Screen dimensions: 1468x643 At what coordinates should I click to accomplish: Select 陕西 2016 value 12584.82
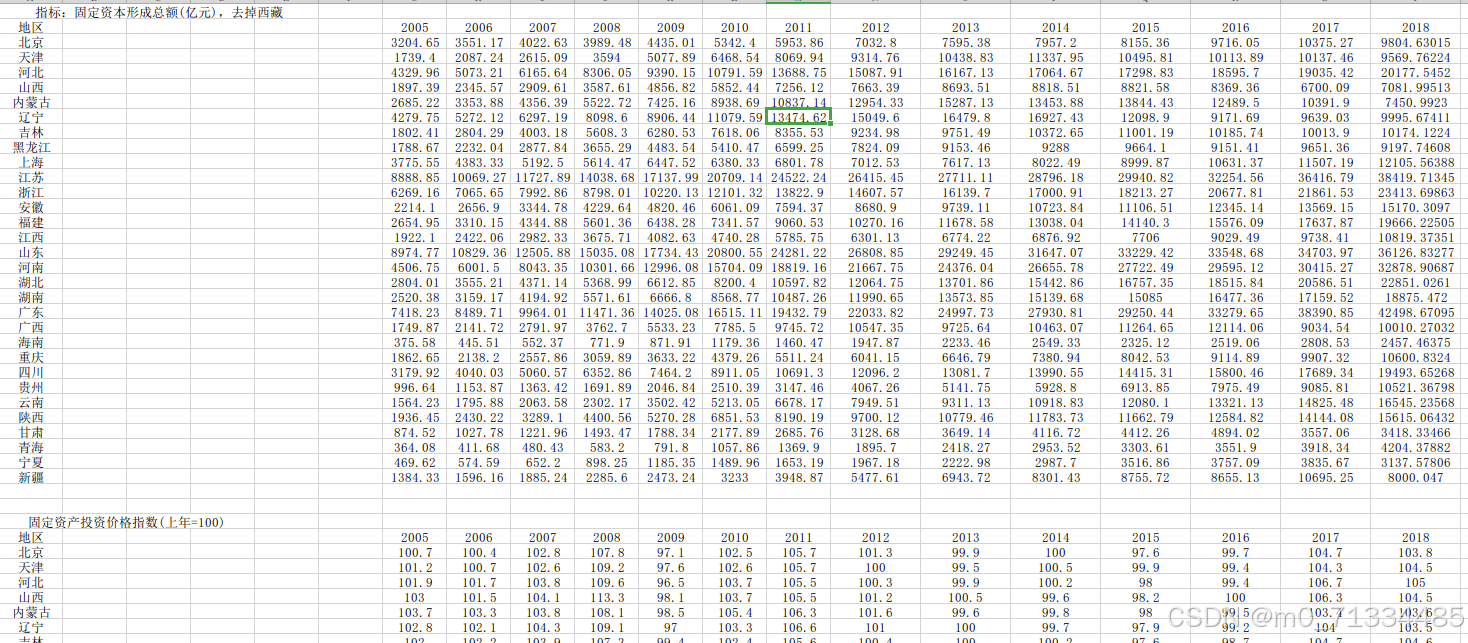[1236, 417]
